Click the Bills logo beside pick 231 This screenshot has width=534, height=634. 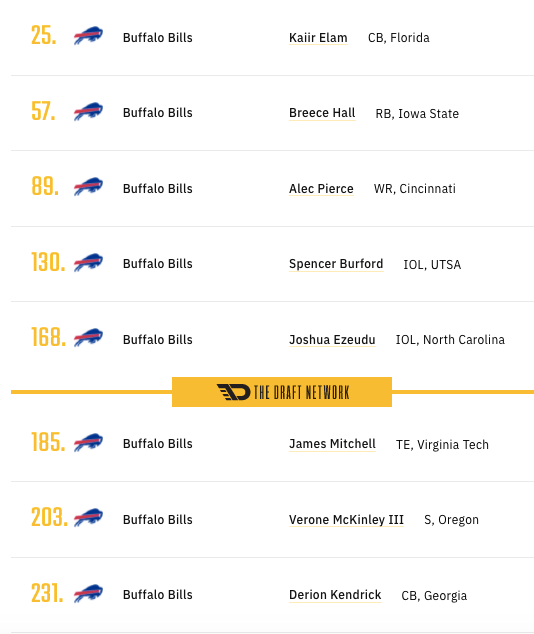tap(88, 593)
